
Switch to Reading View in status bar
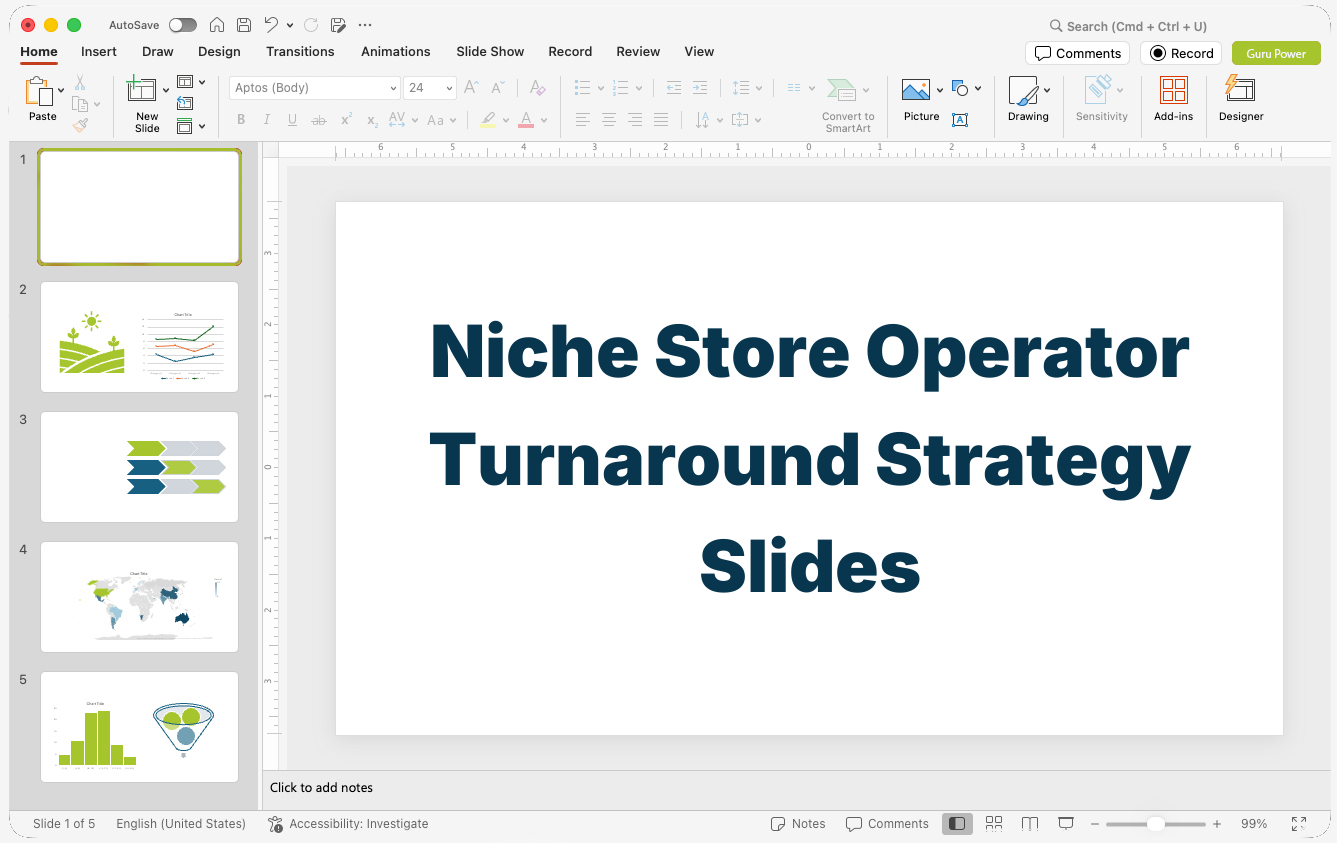(1030, 823)
